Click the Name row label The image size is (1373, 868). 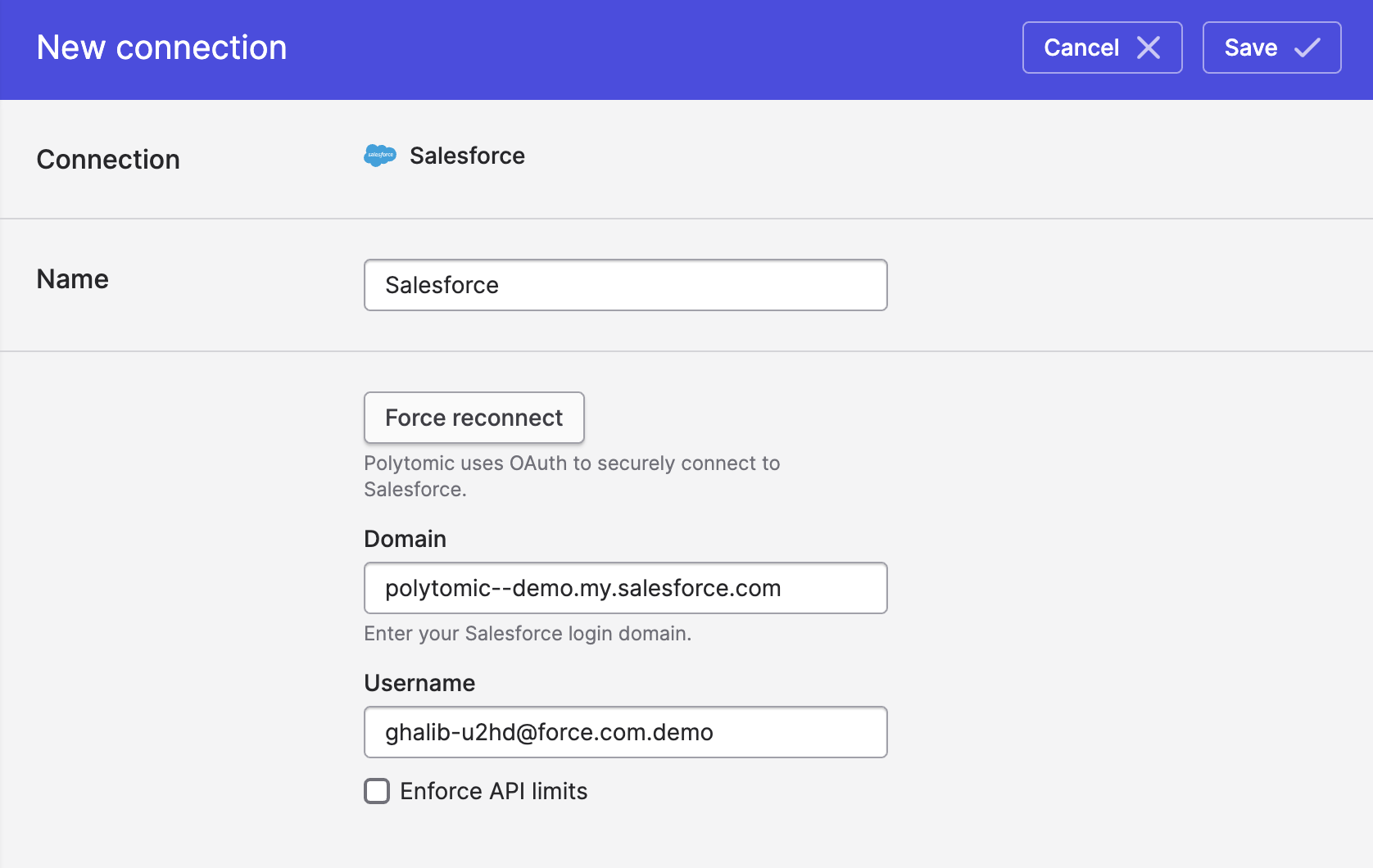coord(73,279)
